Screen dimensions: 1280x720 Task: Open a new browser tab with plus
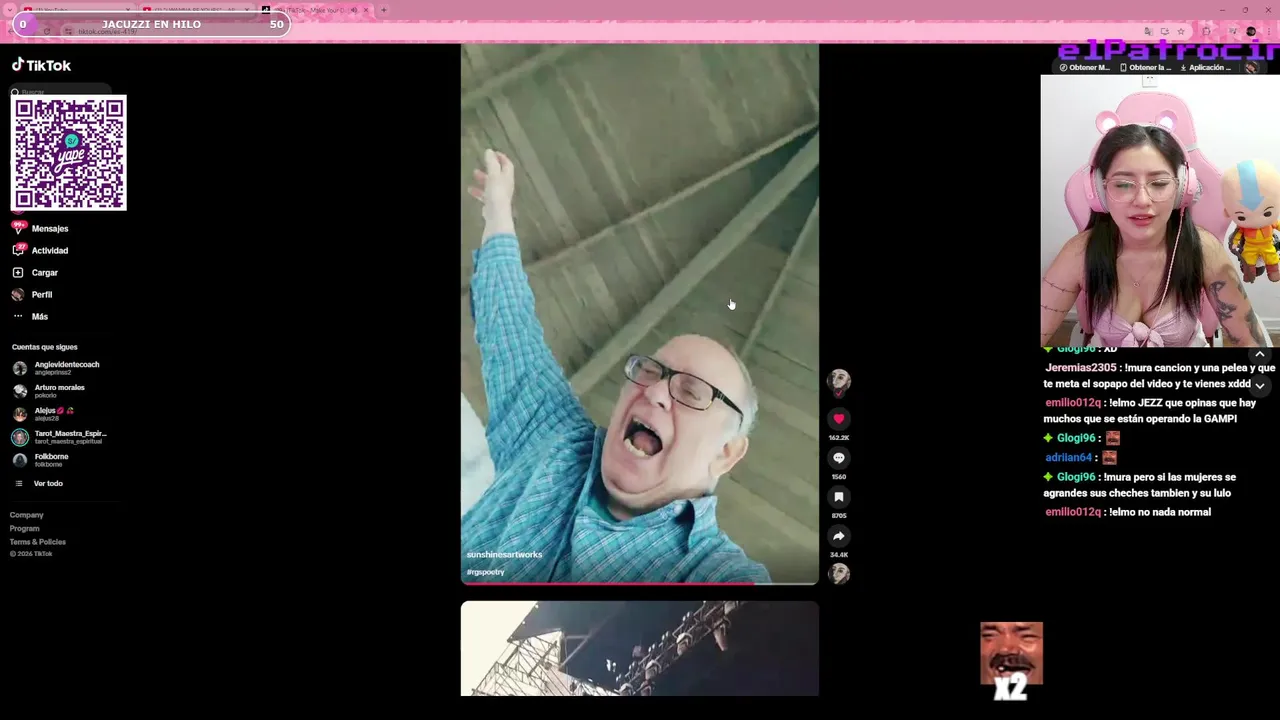pyautogui.click(x=383, y=10)
